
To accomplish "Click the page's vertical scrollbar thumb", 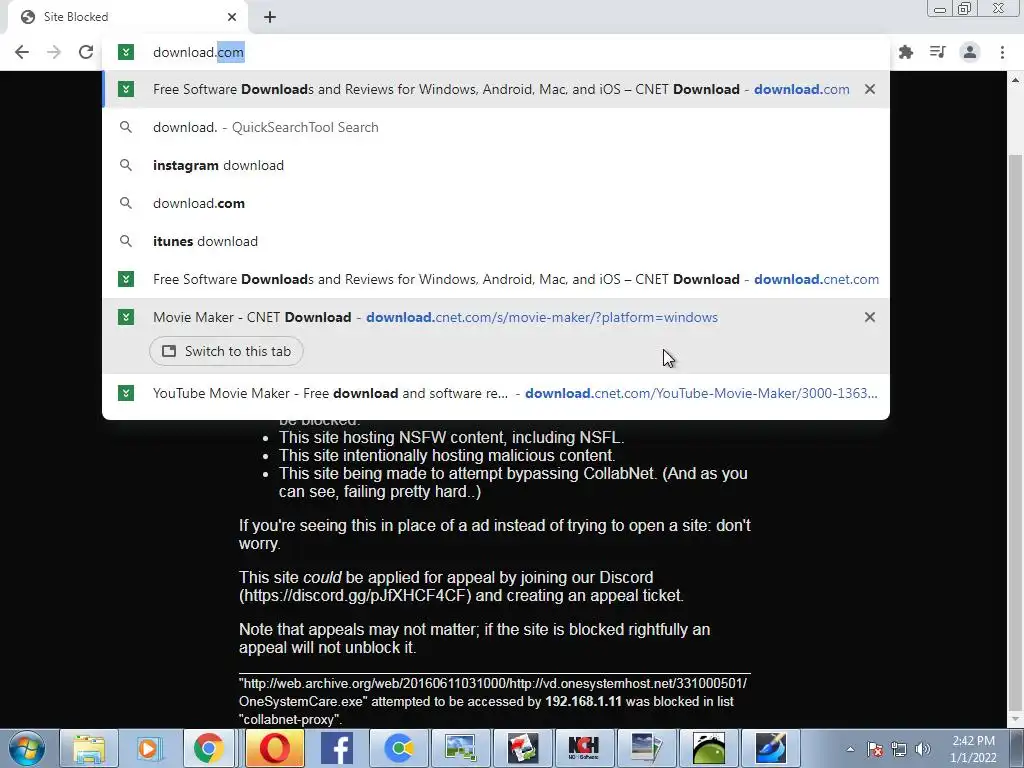I will pos(1016,431).
